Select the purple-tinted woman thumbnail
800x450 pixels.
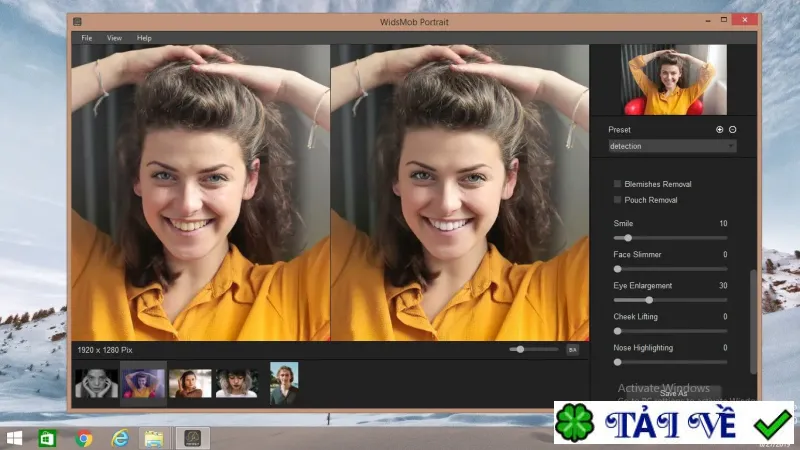pos(143,383)
